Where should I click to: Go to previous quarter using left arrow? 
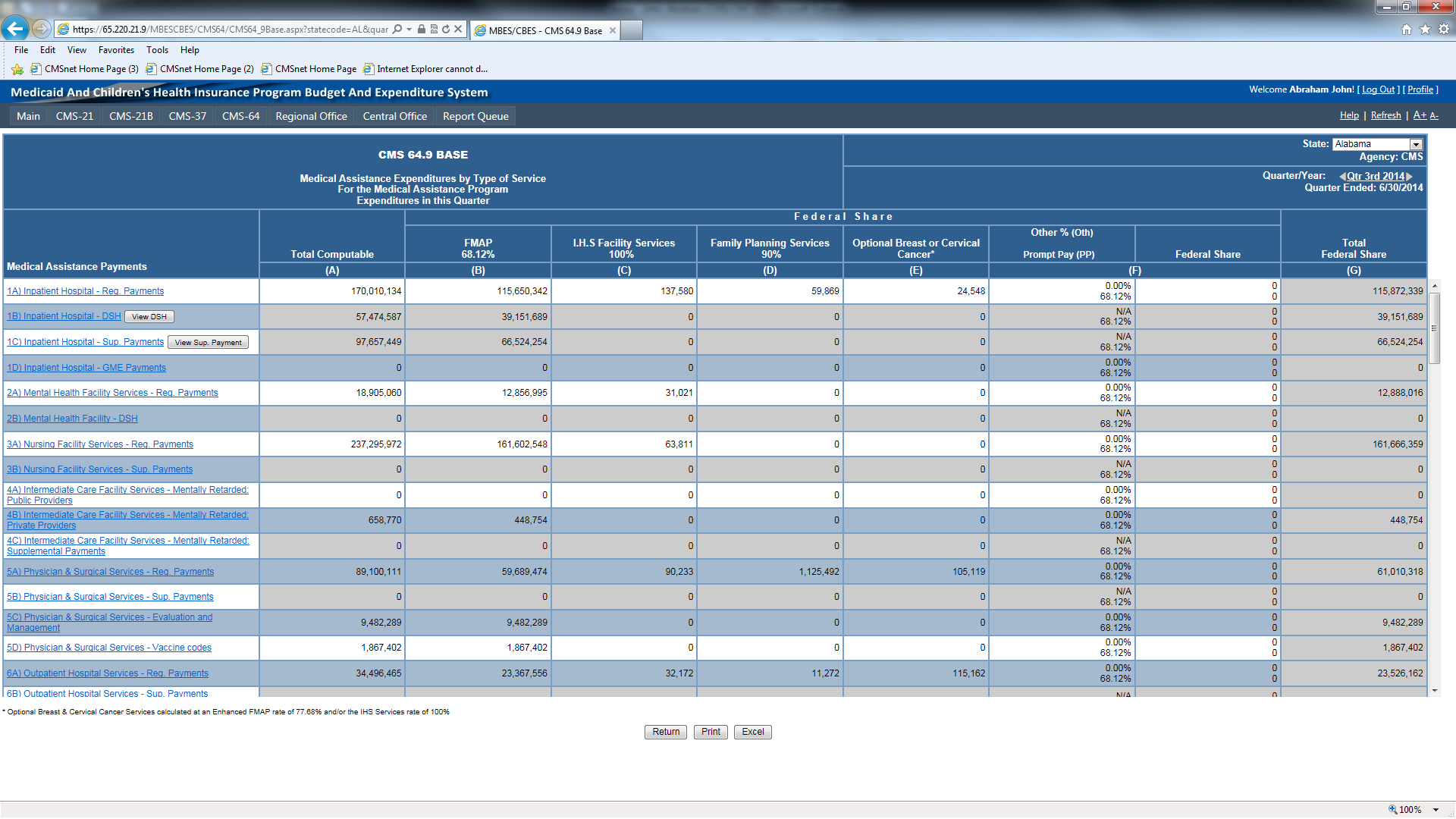[1342, 176]
